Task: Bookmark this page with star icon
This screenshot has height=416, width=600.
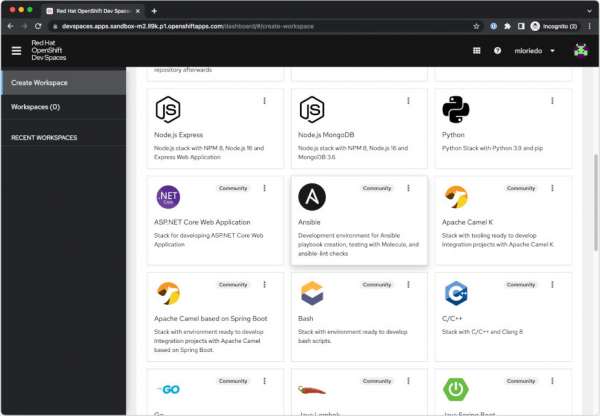Action: [x=476, y=26]
